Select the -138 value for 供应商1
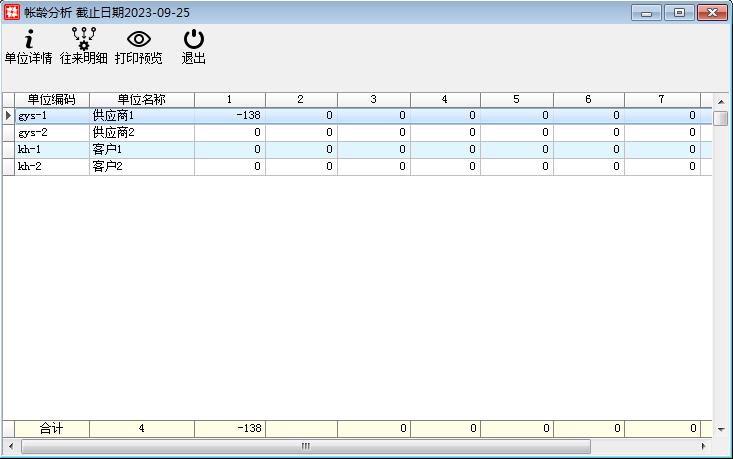This screenshot has width=733, height=459. (229, 116)
